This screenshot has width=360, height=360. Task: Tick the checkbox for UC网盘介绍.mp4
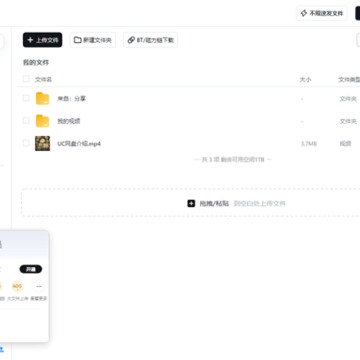click(26, 143)
